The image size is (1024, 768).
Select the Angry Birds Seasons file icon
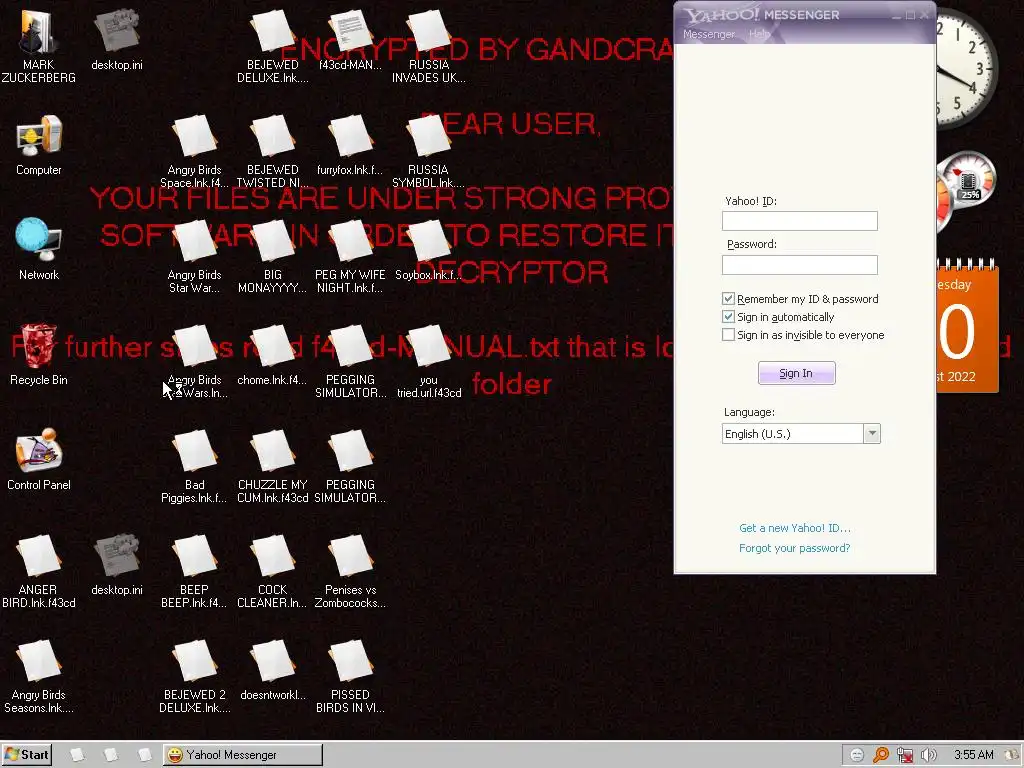(x=39, y=677)
